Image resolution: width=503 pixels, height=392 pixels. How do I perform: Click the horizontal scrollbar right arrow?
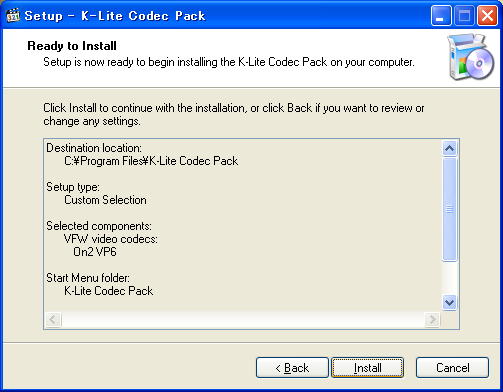(432, 319)
